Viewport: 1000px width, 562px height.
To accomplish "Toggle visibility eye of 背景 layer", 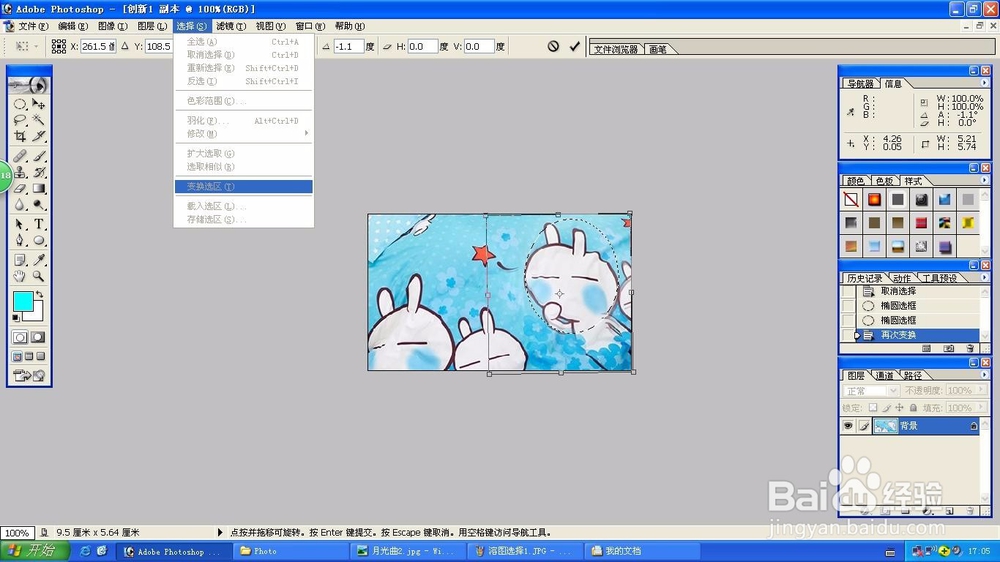I will click(848, 425).
